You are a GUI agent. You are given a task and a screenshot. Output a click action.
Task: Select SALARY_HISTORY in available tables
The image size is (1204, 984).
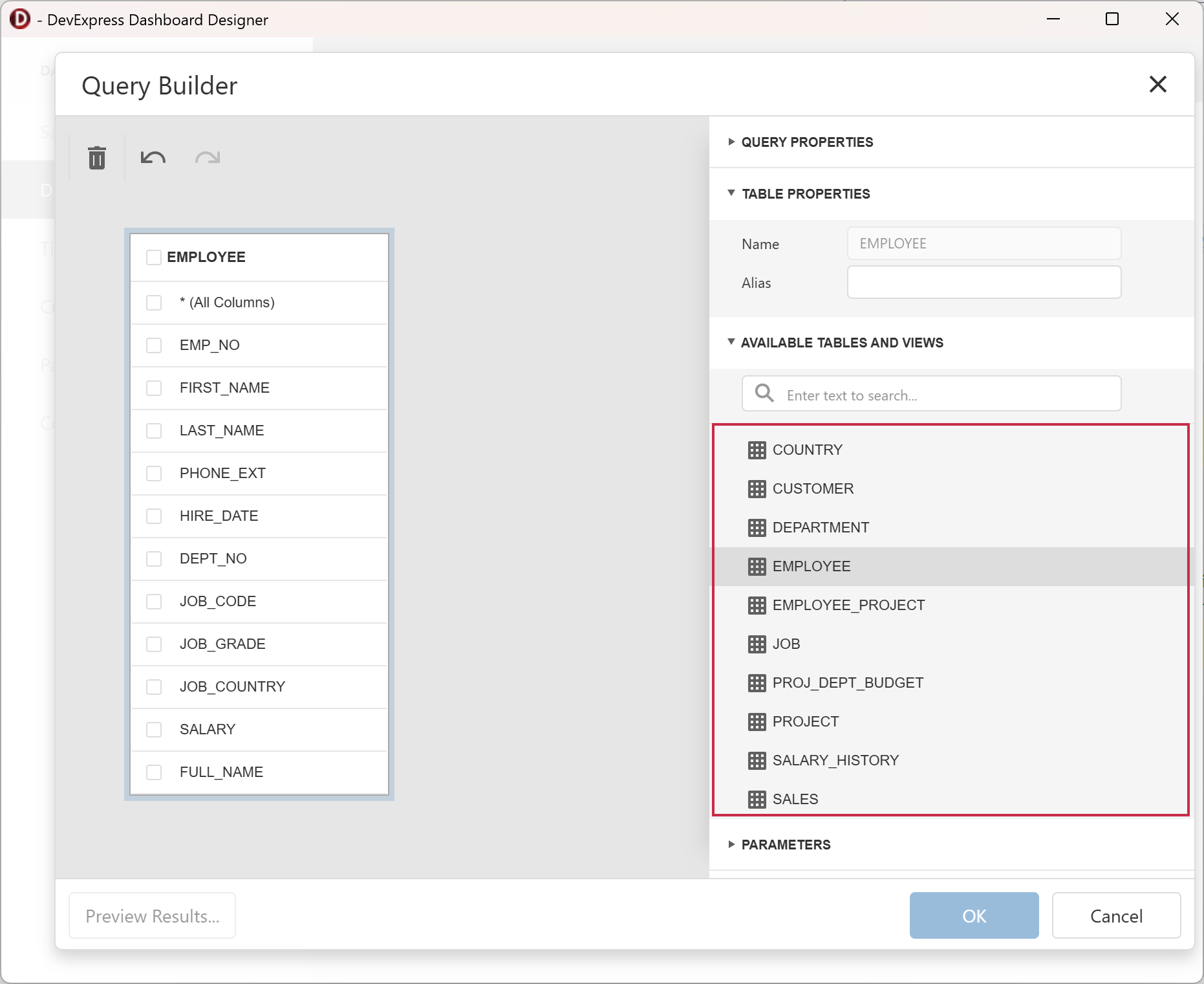(951, 761)
